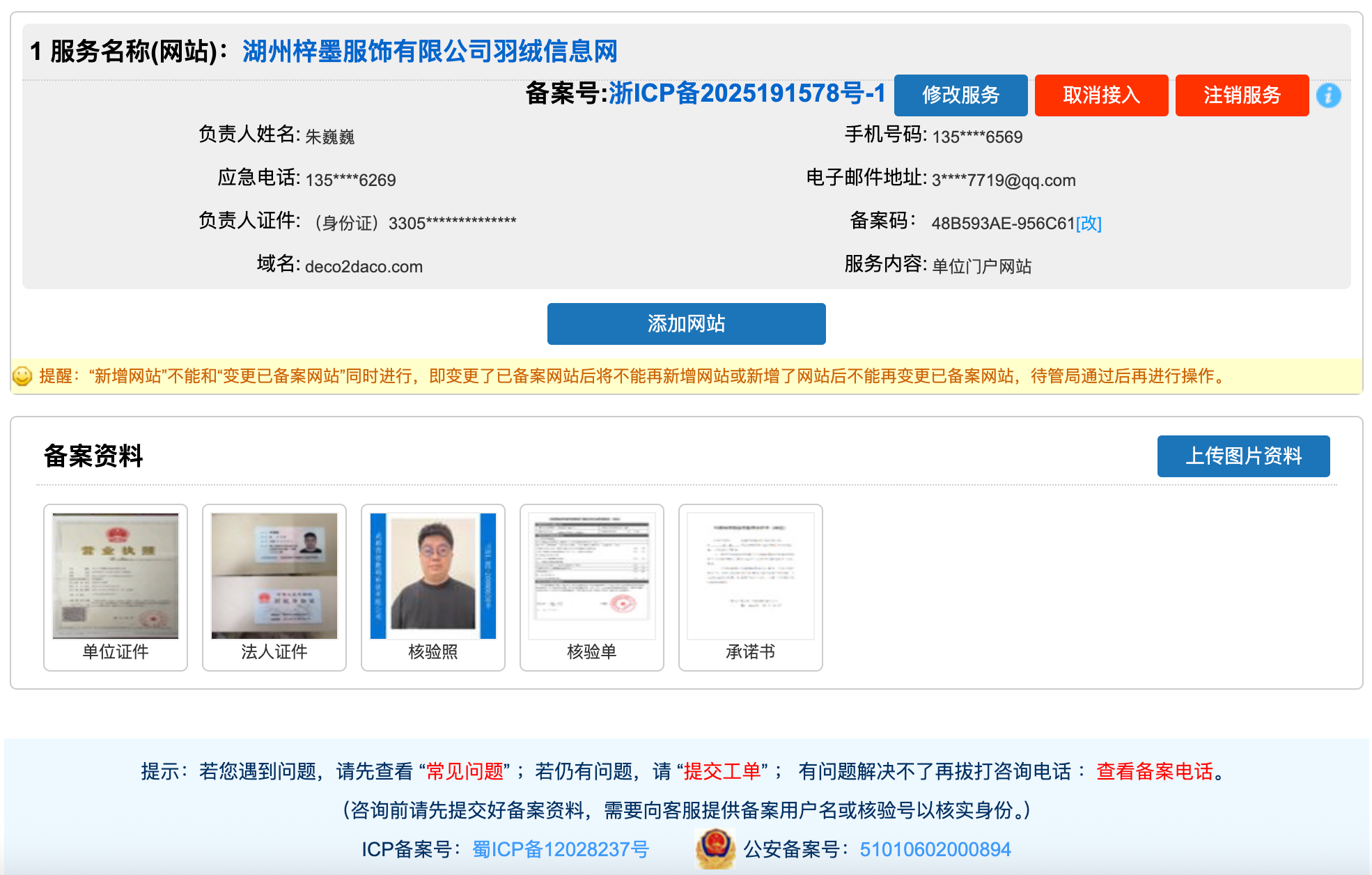Click the 添加网站 button
1372x875 pixels.
(x=686, y=324)
